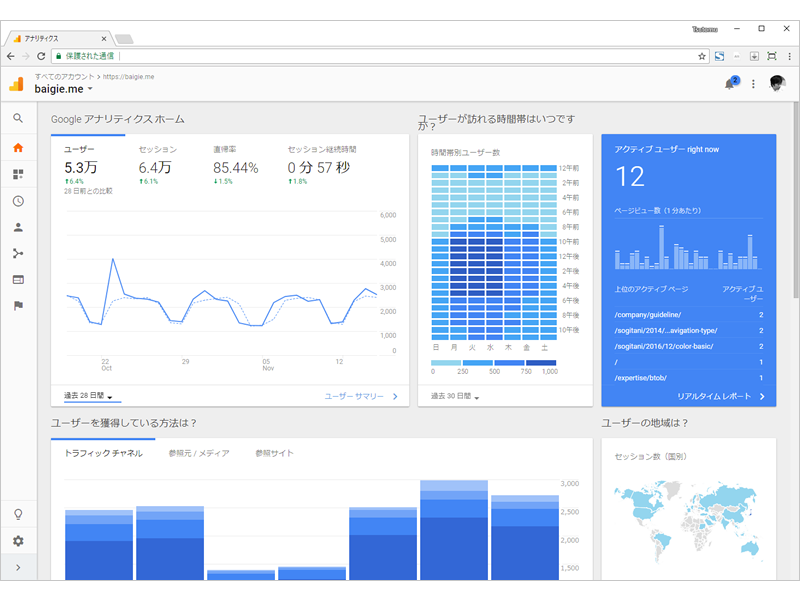This screenshot has height=601, width=800.
Task: Expand the sidebar with bottom chevron
Action: coord(18,567)
